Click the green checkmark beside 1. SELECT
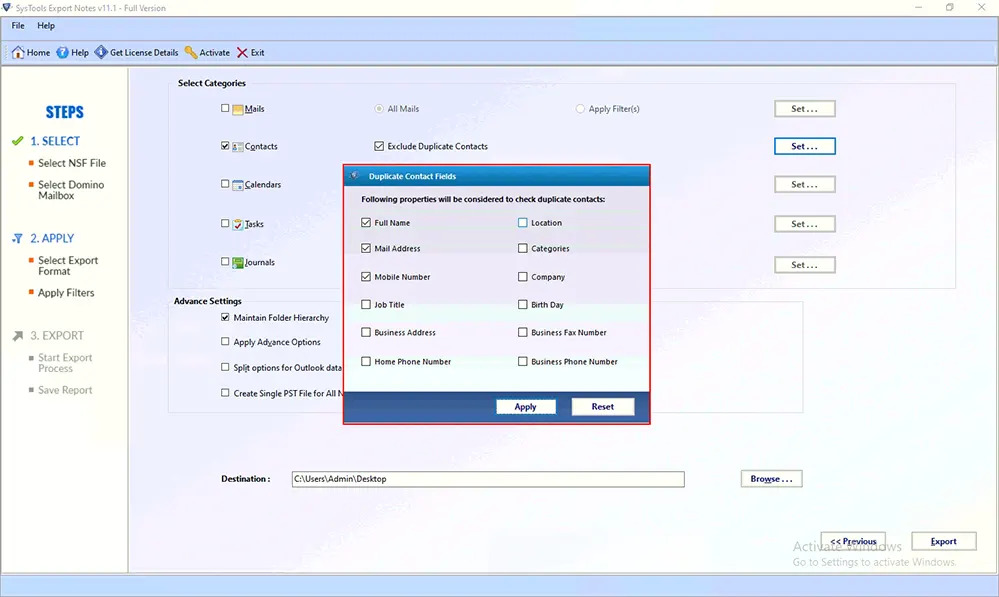 (x=18, y=141)
